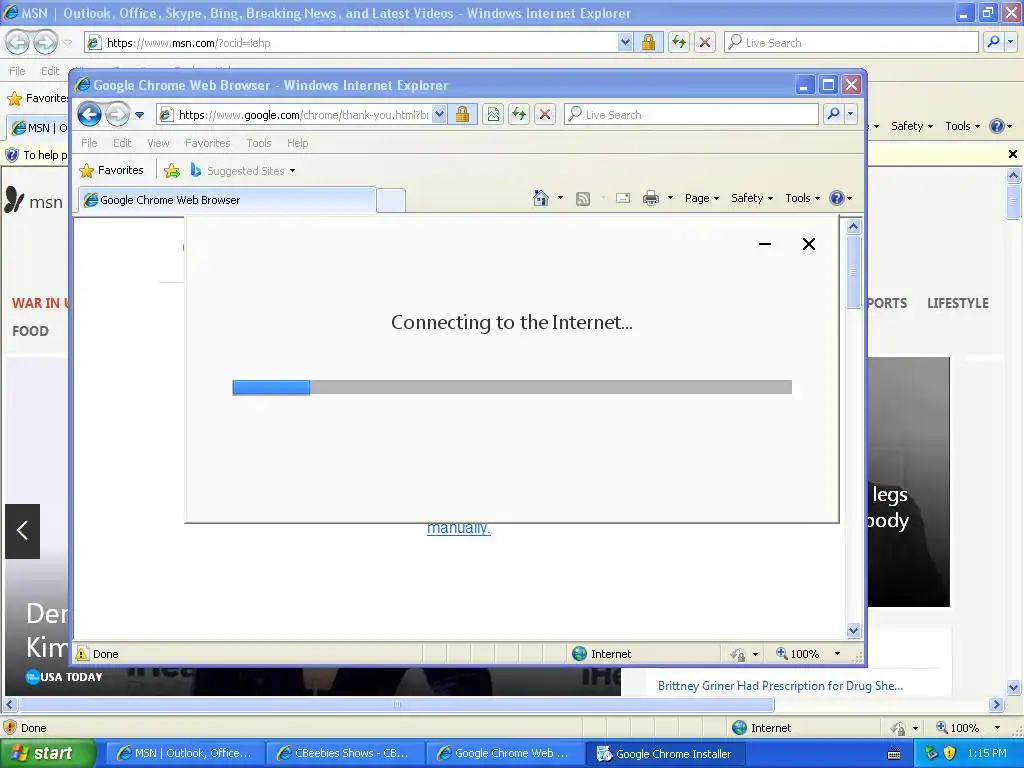Click the security shield tray icon
The width and height of the screenshot is (1024, 768).
pos(950,753)
